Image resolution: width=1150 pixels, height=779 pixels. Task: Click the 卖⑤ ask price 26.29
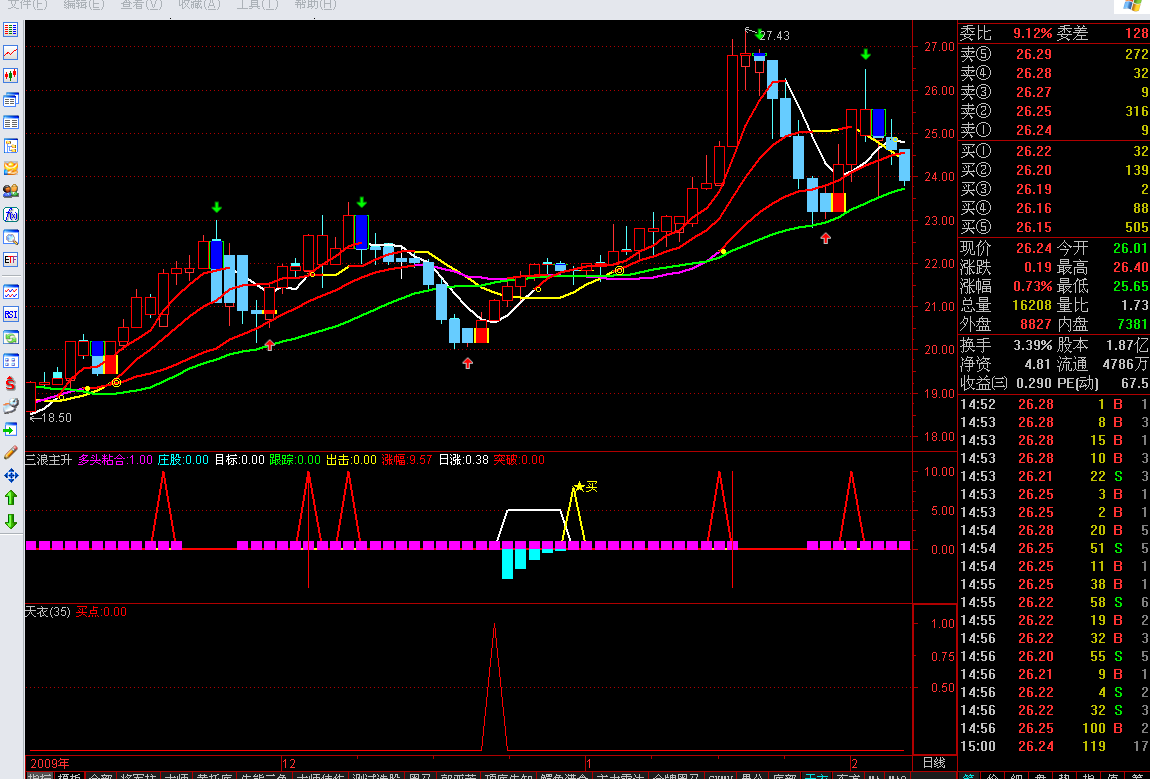pos(1033,54)
